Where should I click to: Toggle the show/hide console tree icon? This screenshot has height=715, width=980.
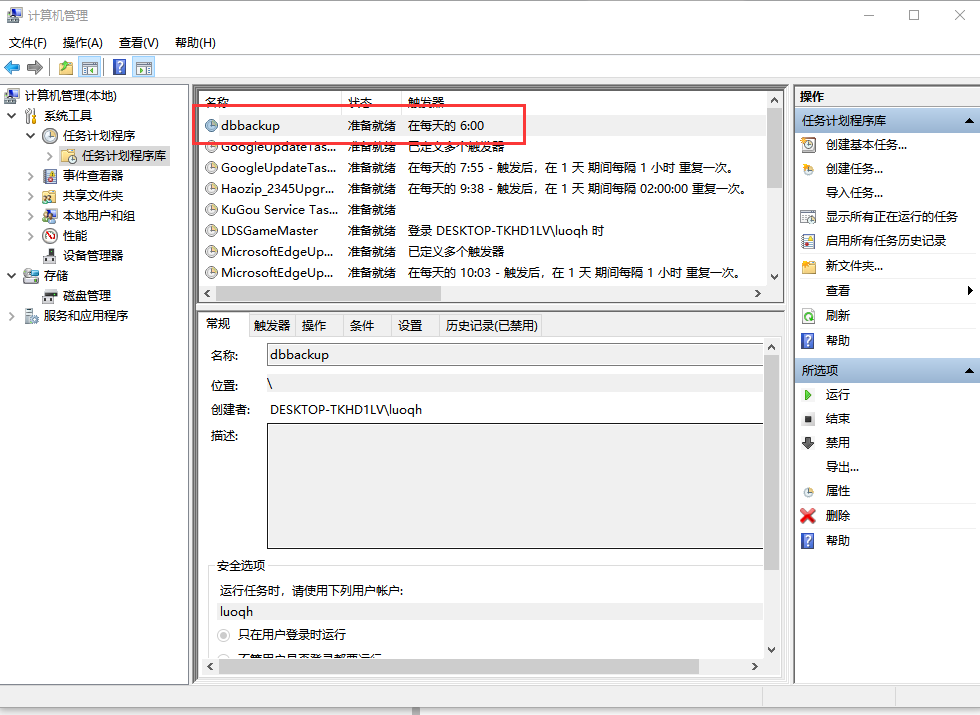pyautogui.click(x=90, y=68)
